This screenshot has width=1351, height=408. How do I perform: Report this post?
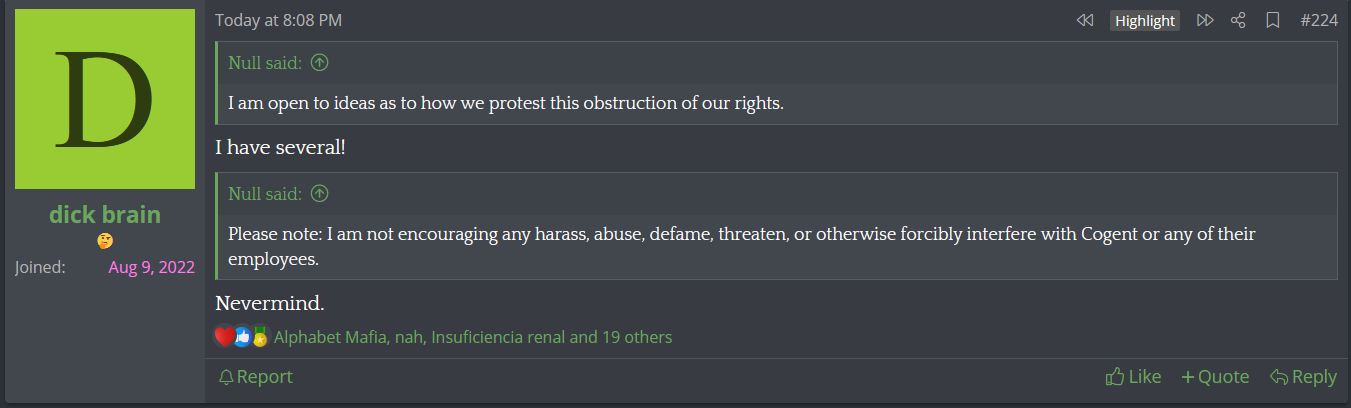tap(256, 377)
